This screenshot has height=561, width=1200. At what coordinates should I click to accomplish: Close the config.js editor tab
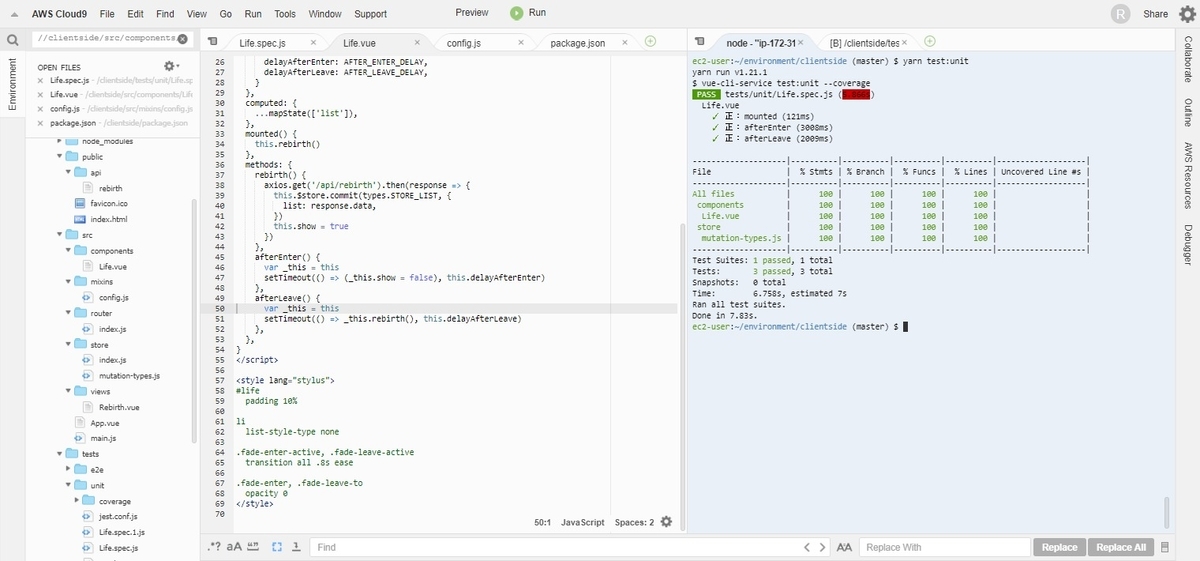click(x=523, y=43)
